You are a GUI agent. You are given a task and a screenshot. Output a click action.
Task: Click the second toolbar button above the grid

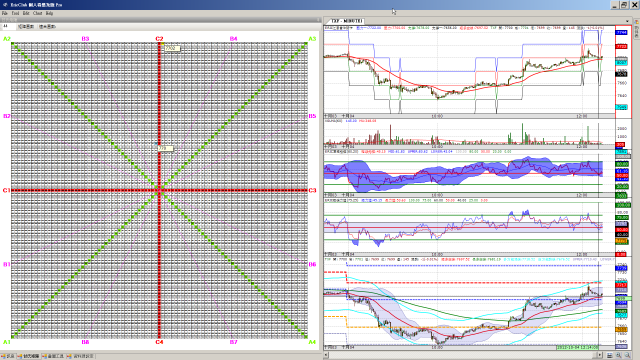26,27
